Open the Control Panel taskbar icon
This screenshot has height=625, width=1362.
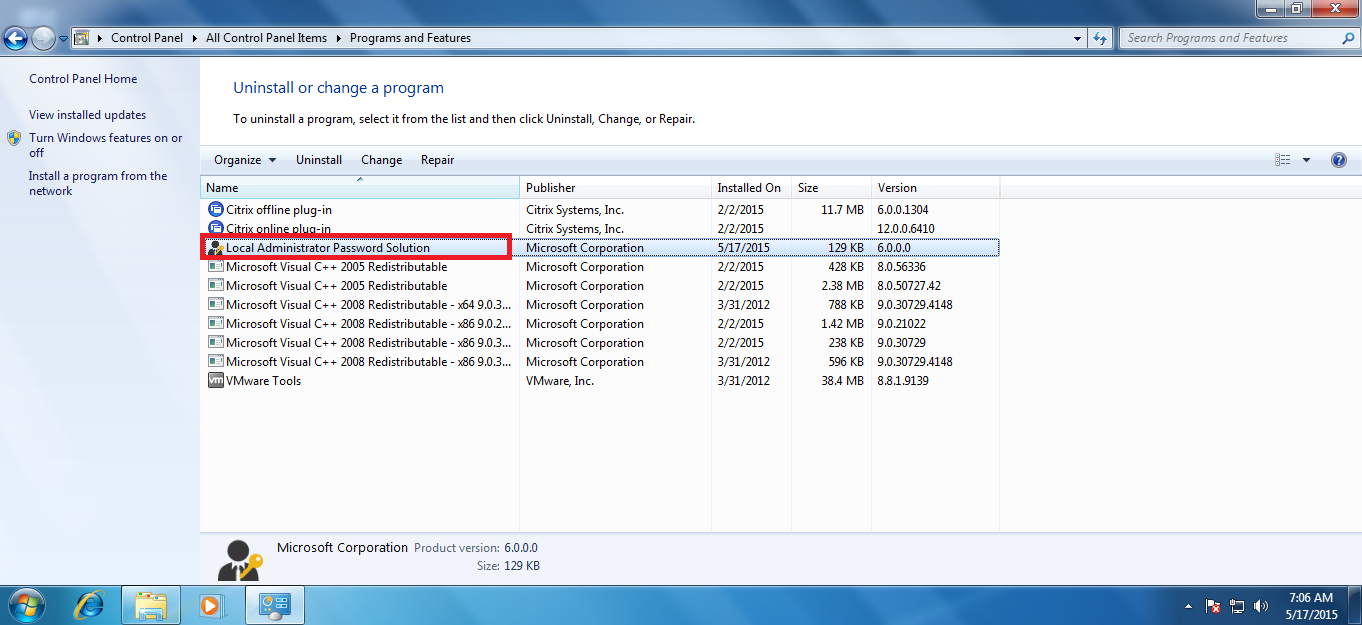[274, 604]
